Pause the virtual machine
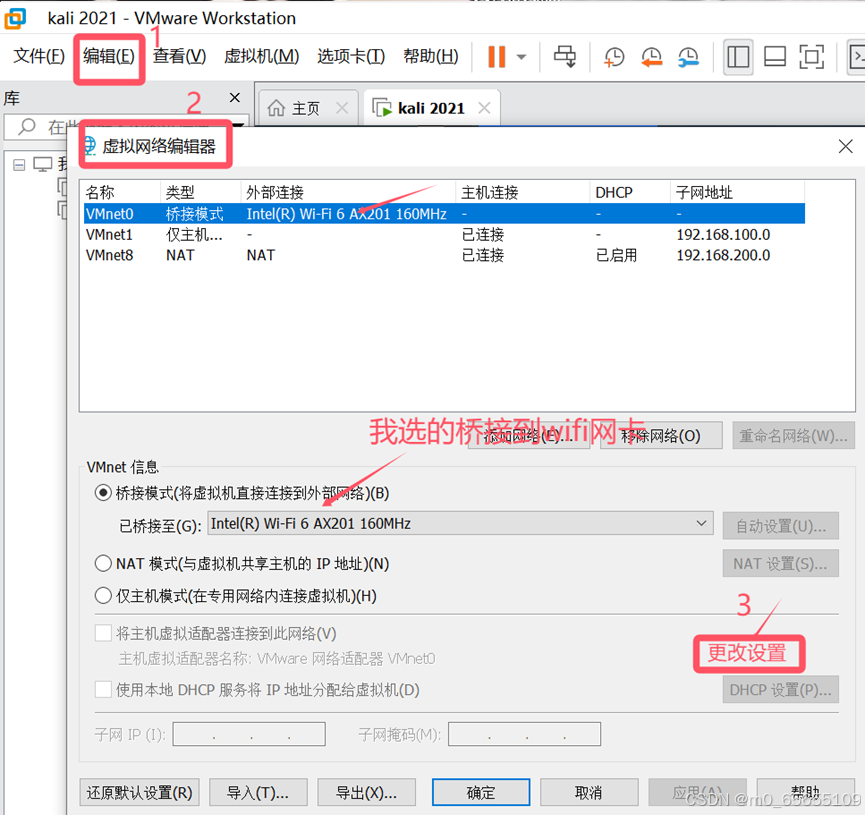This screenshot has height=815, width=865. 496,56
